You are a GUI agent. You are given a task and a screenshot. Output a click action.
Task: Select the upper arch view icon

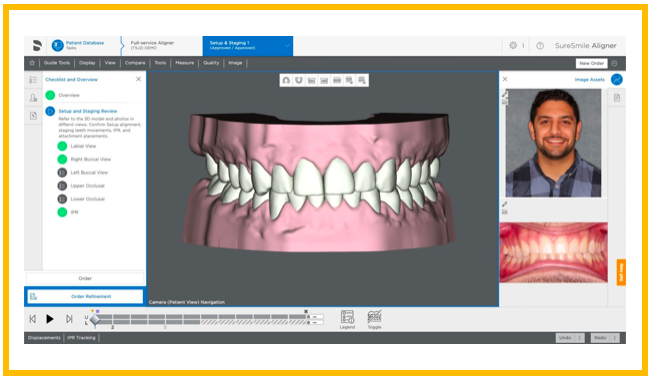tap(286, 80)
